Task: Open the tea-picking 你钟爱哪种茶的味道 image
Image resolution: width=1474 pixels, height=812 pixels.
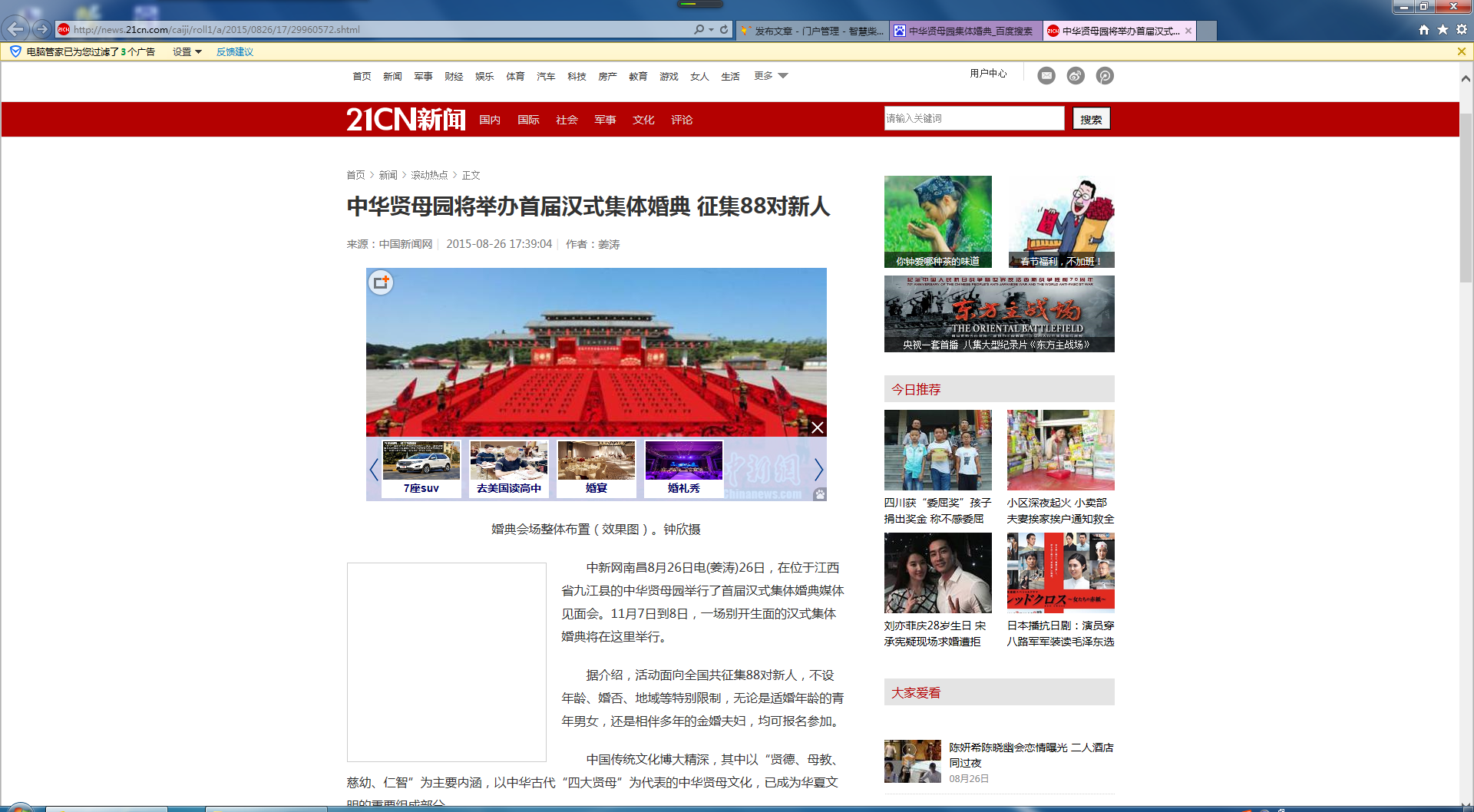Action: [x=937, y=222]
